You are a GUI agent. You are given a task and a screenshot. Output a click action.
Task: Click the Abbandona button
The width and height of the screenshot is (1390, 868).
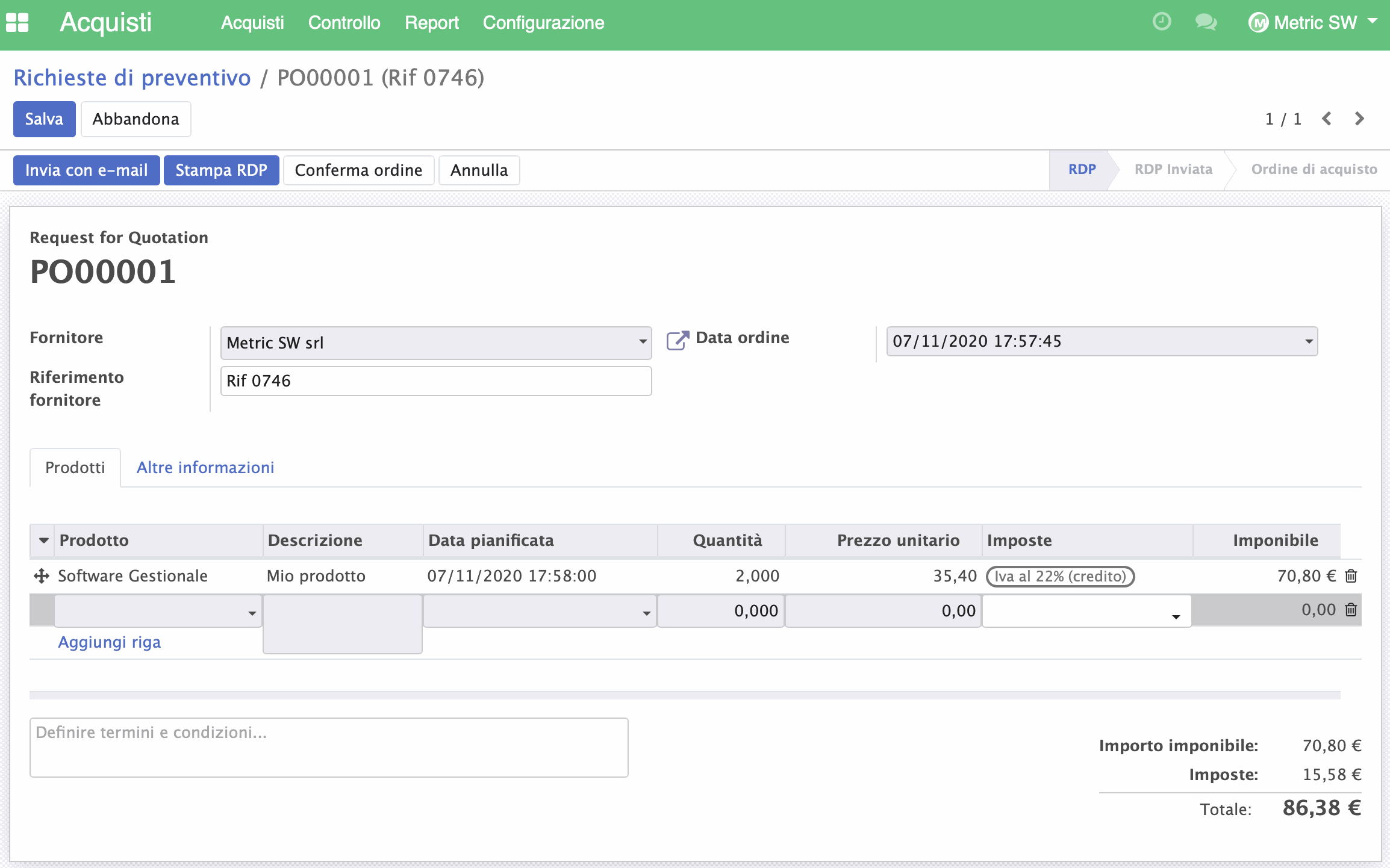136,119
